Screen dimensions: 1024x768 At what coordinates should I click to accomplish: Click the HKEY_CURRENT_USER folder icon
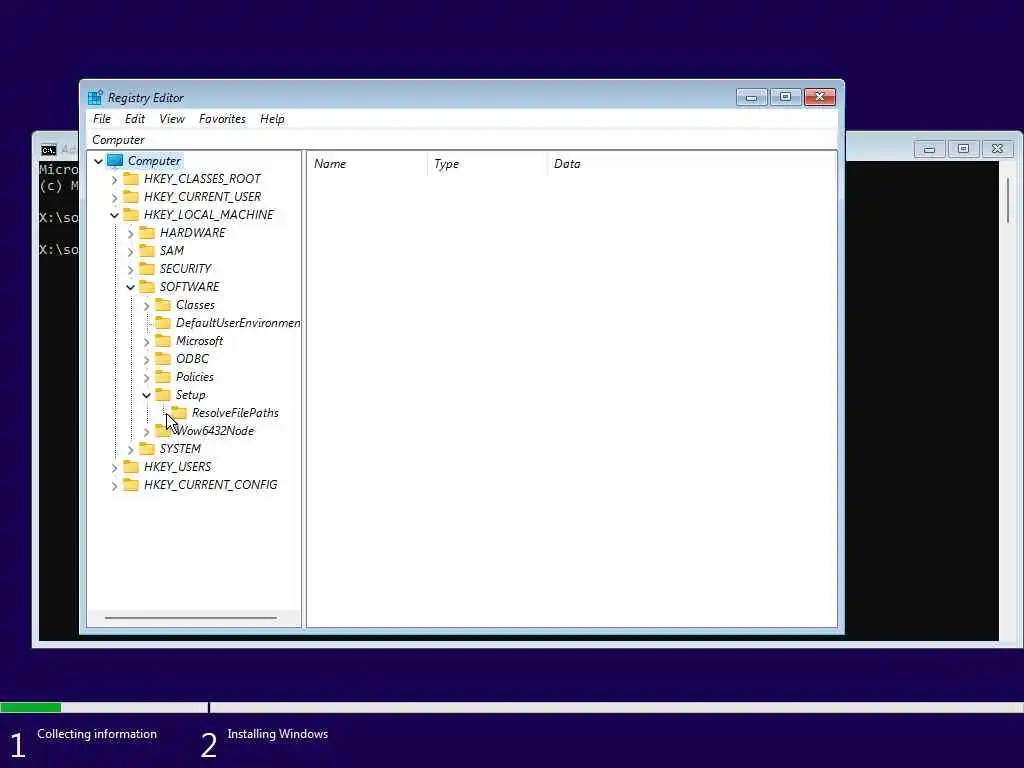coord(131,197)
